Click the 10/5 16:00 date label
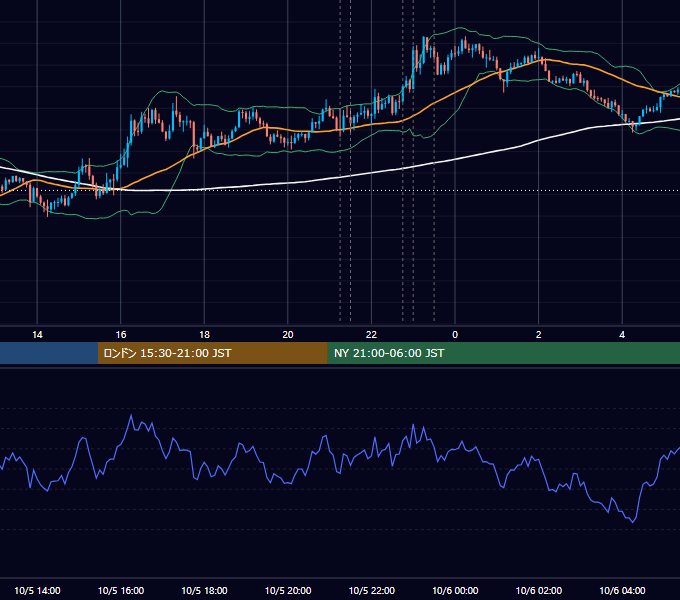The image size is (680, 600). 121,590
